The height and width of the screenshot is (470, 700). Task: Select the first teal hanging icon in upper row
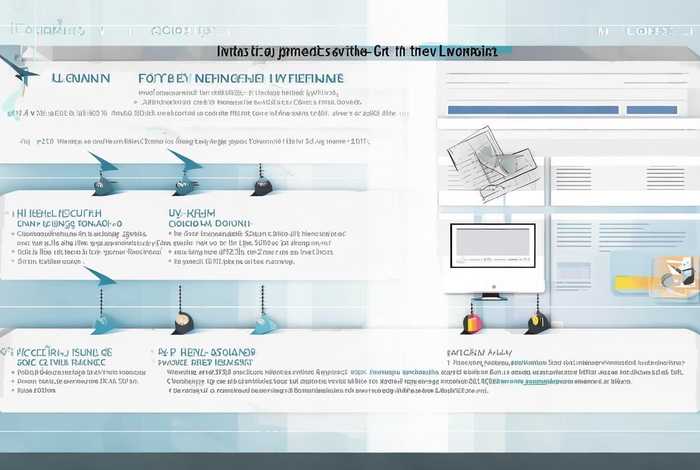click(x=102, y=184)
